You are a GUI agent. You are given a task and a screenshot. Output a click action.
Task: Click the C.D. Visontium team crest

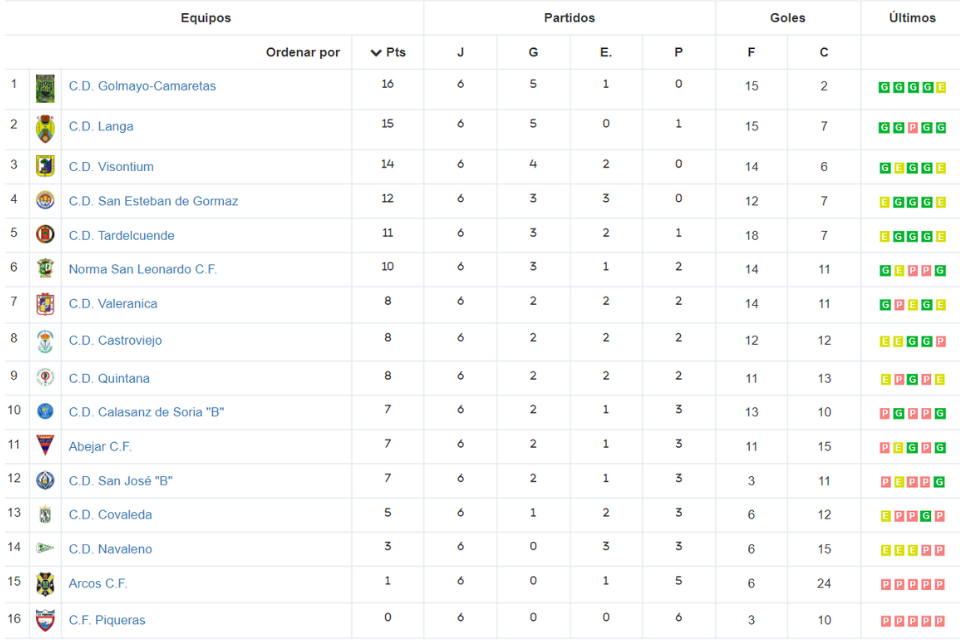45,166
